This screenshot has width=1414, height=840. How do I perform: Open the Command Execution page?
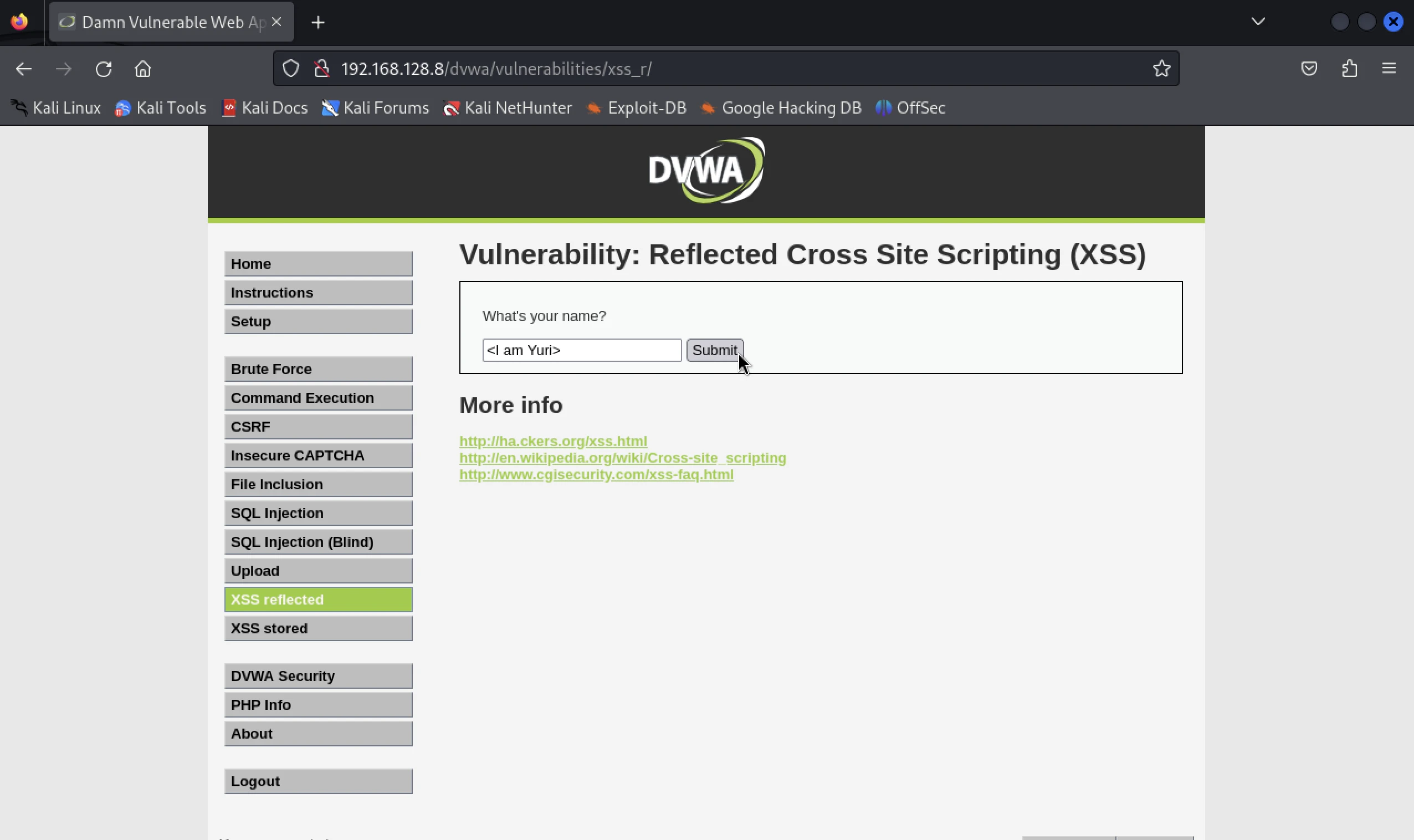coord(318,398)
